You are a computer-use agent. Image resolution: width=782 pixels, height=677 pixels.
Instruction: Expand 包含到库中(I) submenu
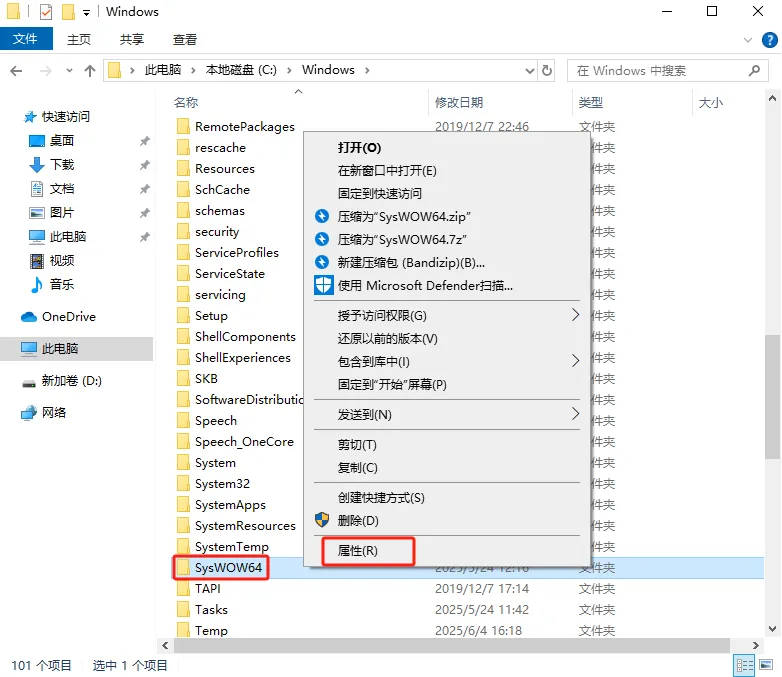pyautogui.click(x=446, y=361)
